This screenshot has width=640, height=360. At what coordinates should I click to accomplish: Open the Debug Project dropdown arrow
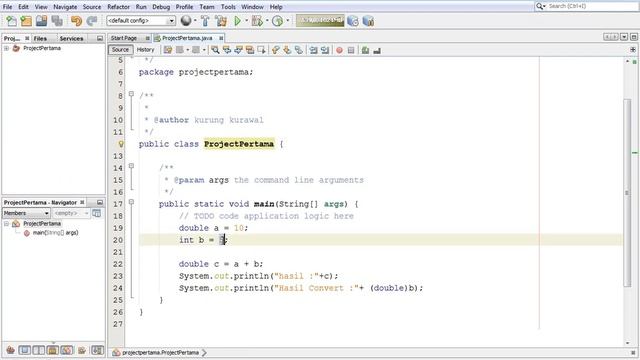(x=267, y=20)
